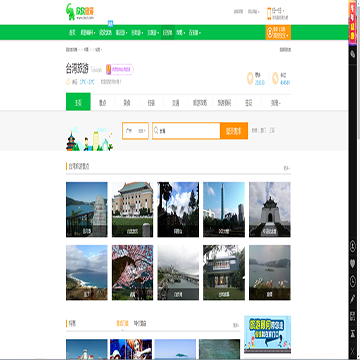Switch to the 景点 tab
Screen dimensions: 360x360
(x=102, y=103)
